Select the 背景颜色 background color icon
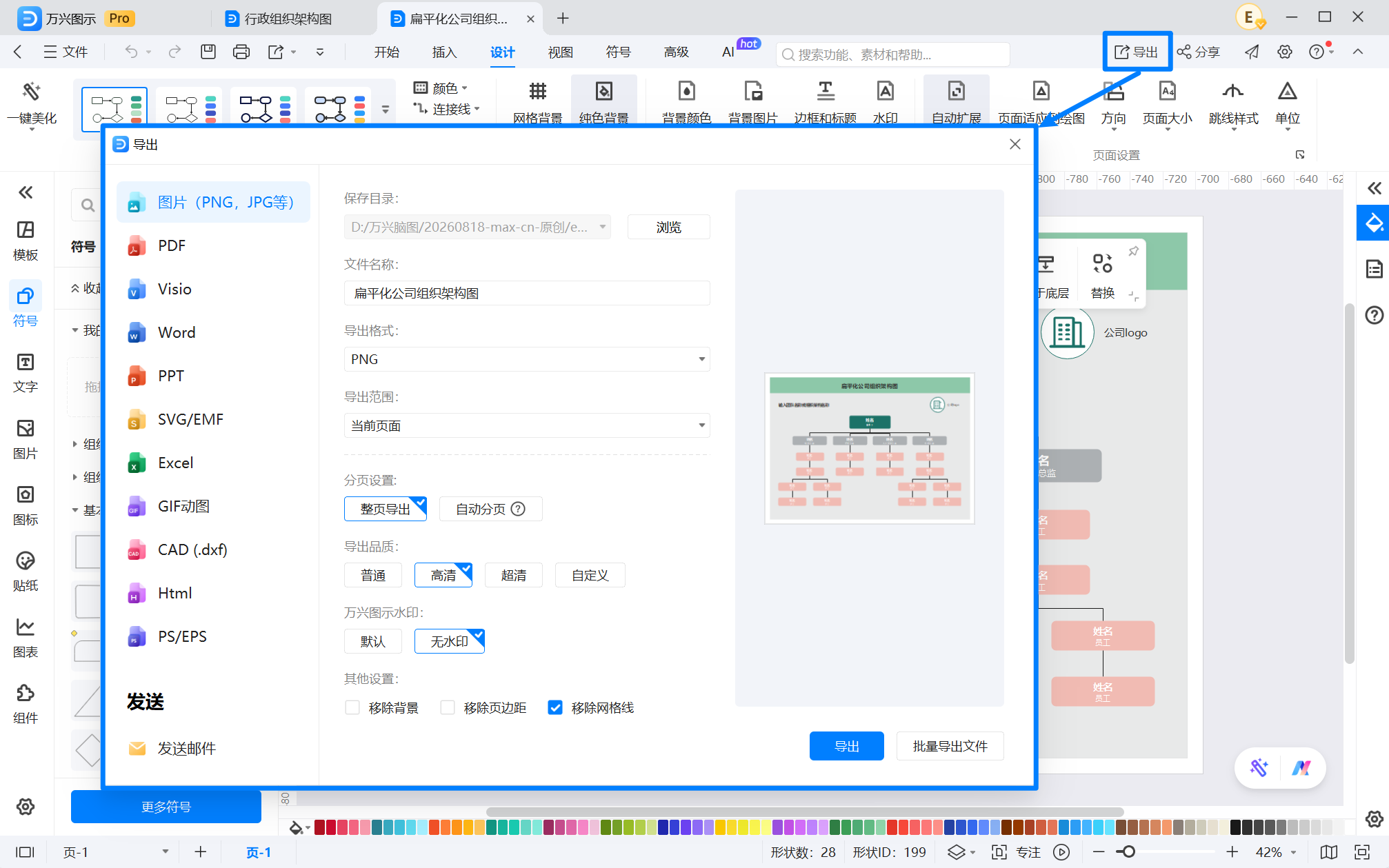 click(x=686, y=92)
